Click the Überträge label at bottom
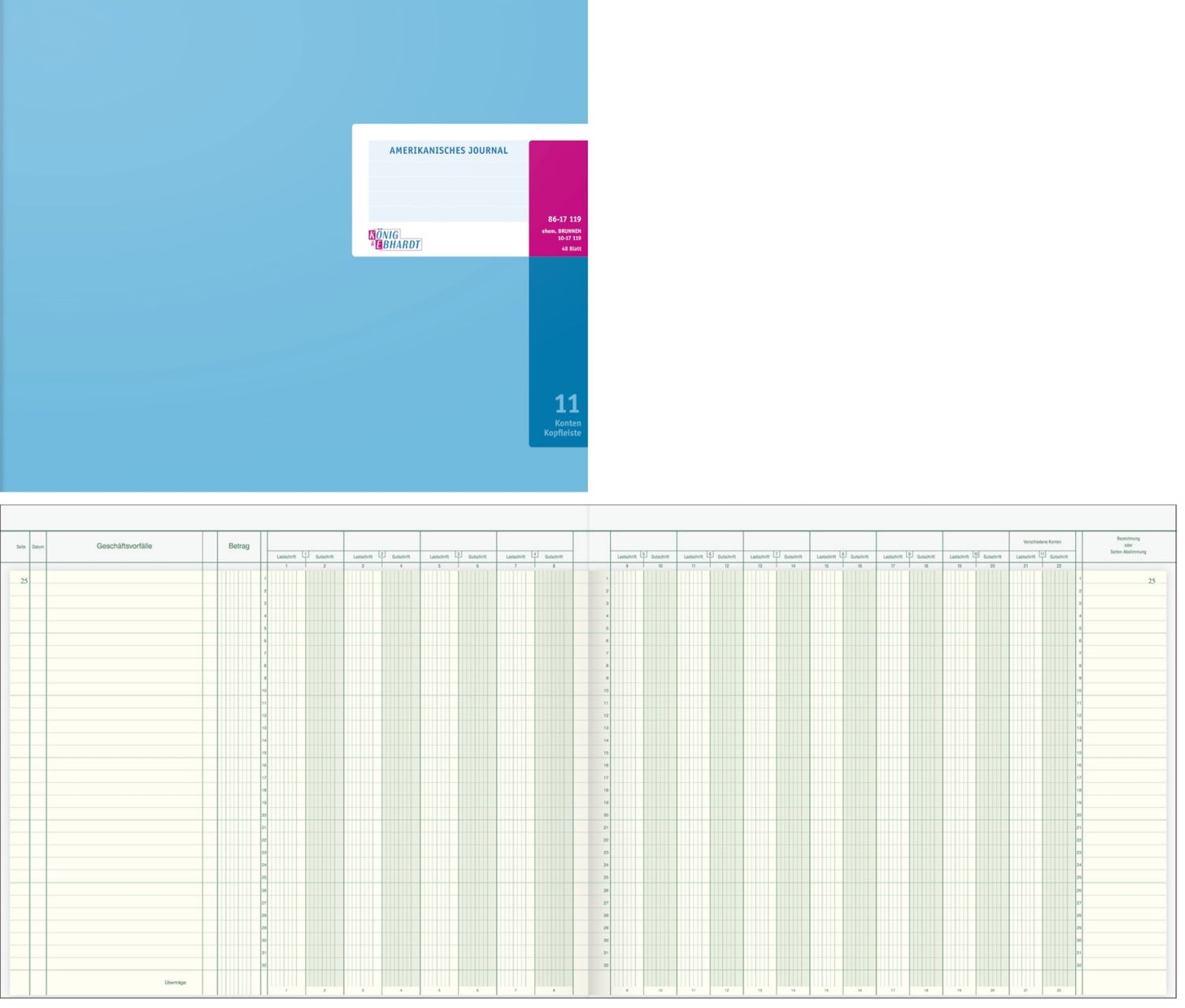This screenshot has height=1008, width=1185. [x=175, y=983]
